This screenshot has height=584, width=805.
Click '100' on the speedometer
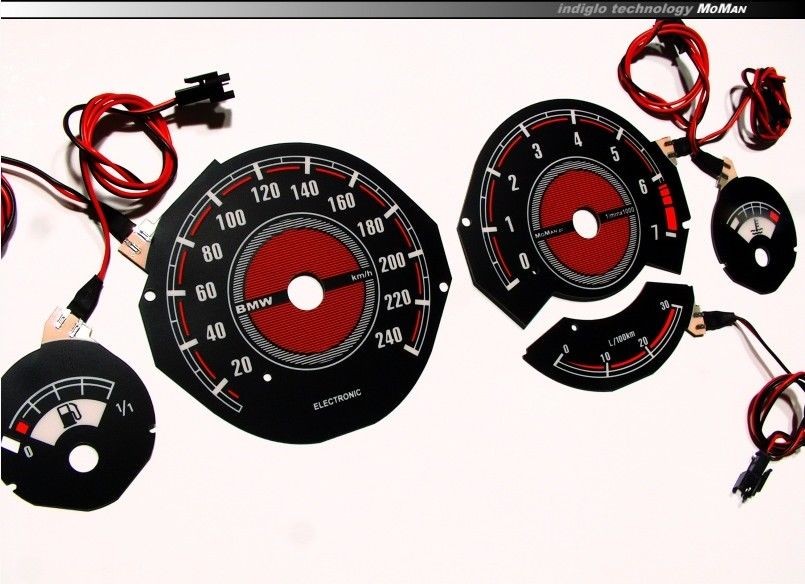(x=231, y=220)
